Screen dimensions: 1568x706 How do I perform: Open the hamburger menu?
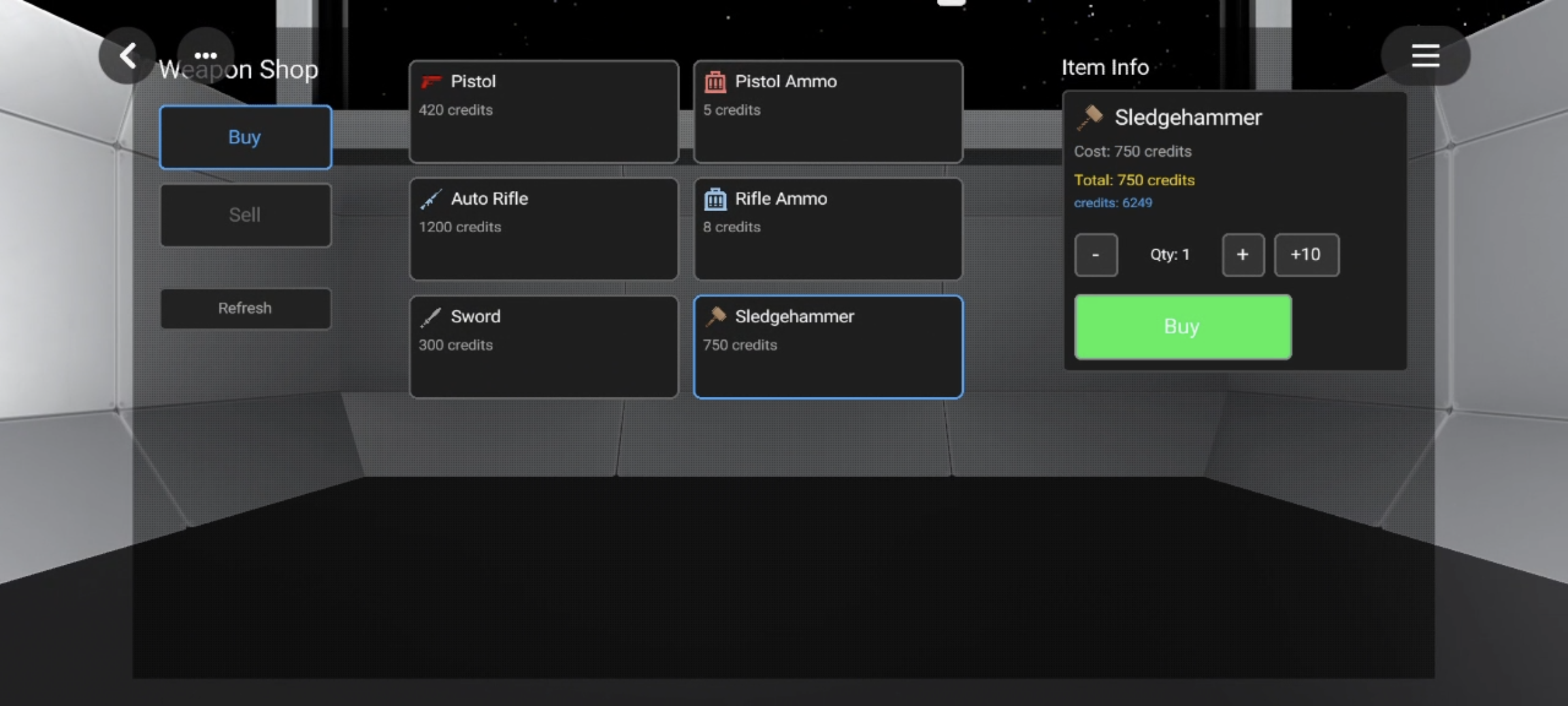[x=1425, y=56]
